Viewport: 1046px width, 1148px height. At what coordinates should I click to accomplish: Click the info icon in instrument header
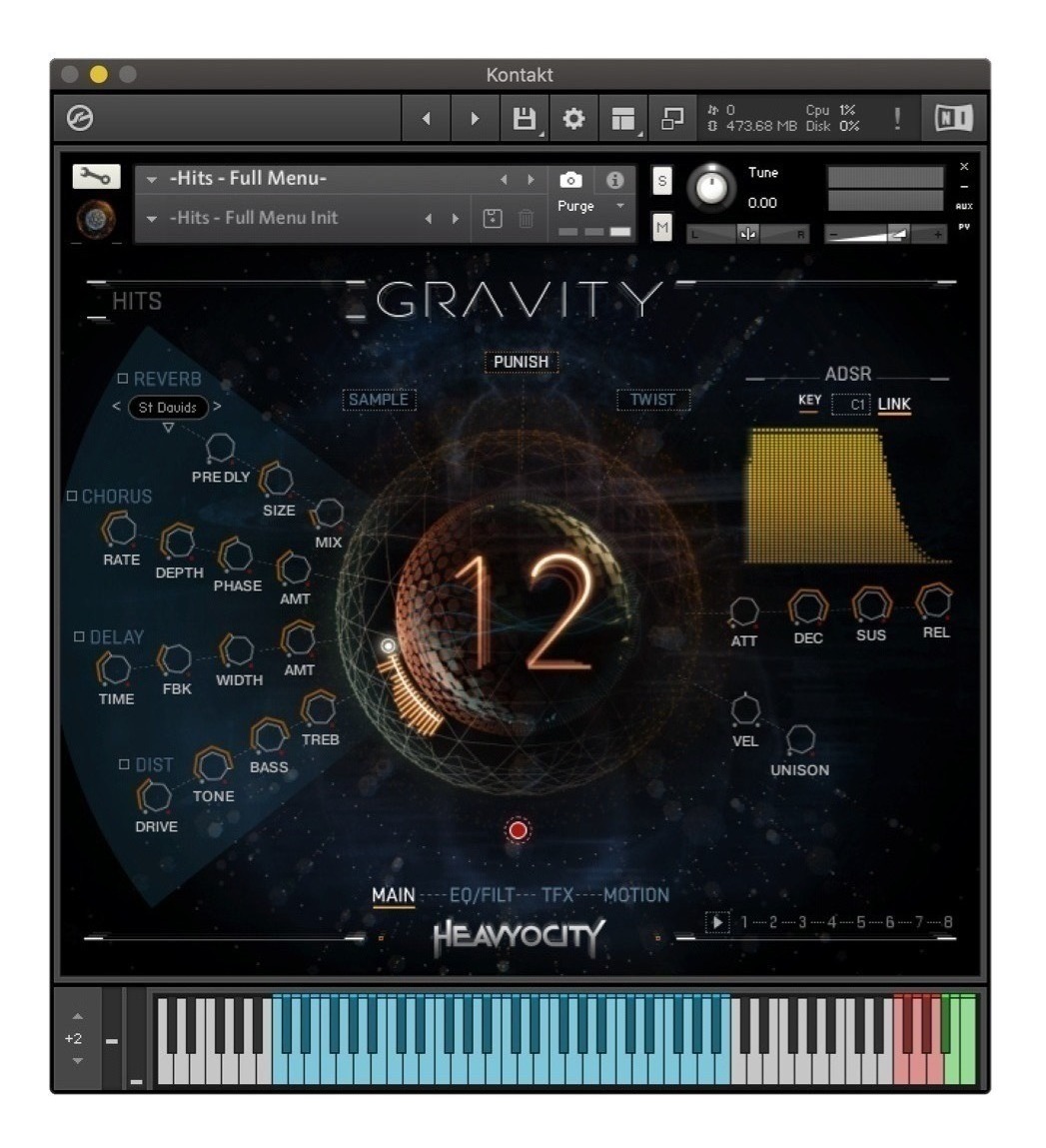tap(614, 180)
